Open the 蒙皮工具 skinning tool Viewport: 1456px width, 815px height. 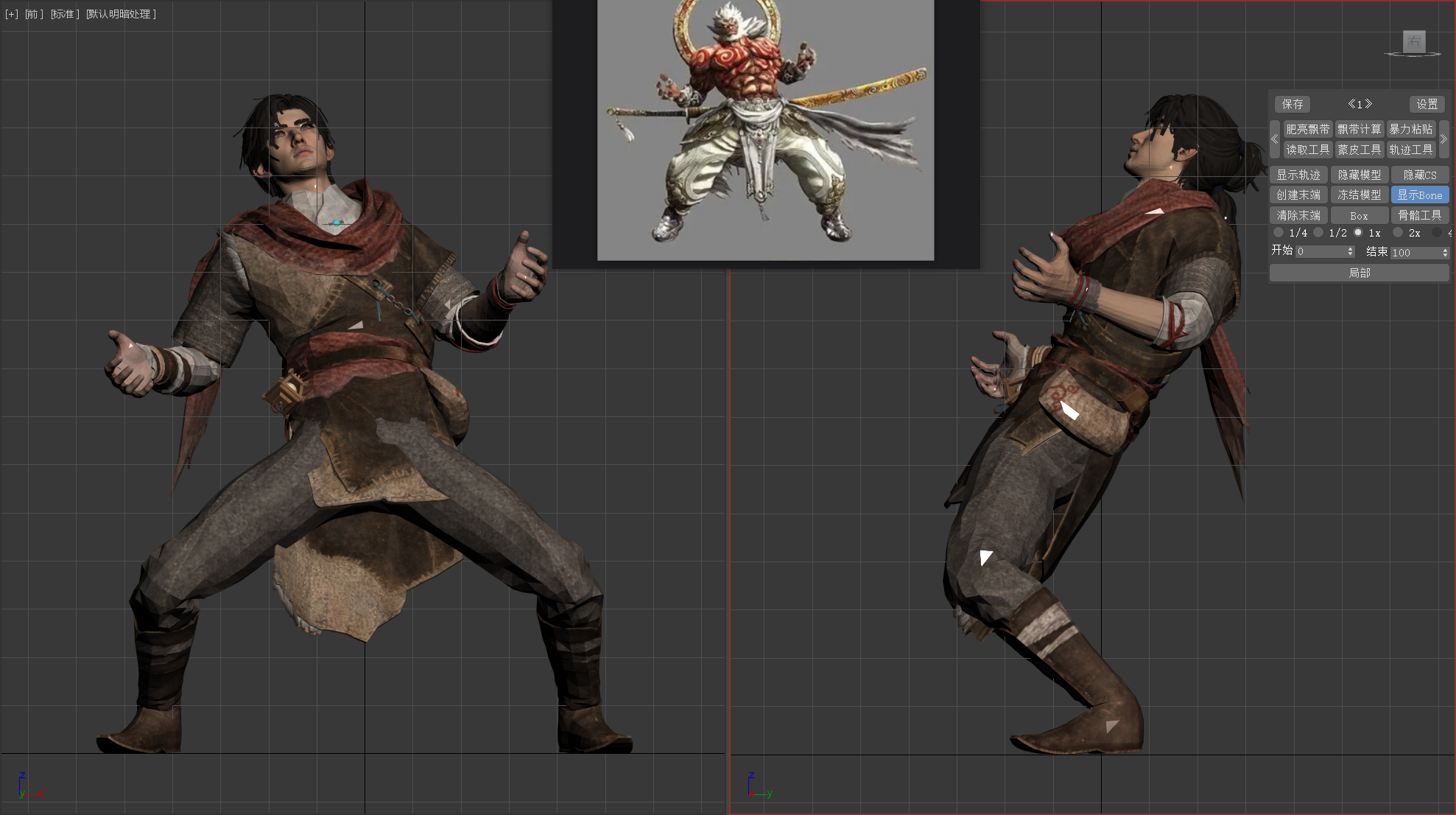point(1360,150)
